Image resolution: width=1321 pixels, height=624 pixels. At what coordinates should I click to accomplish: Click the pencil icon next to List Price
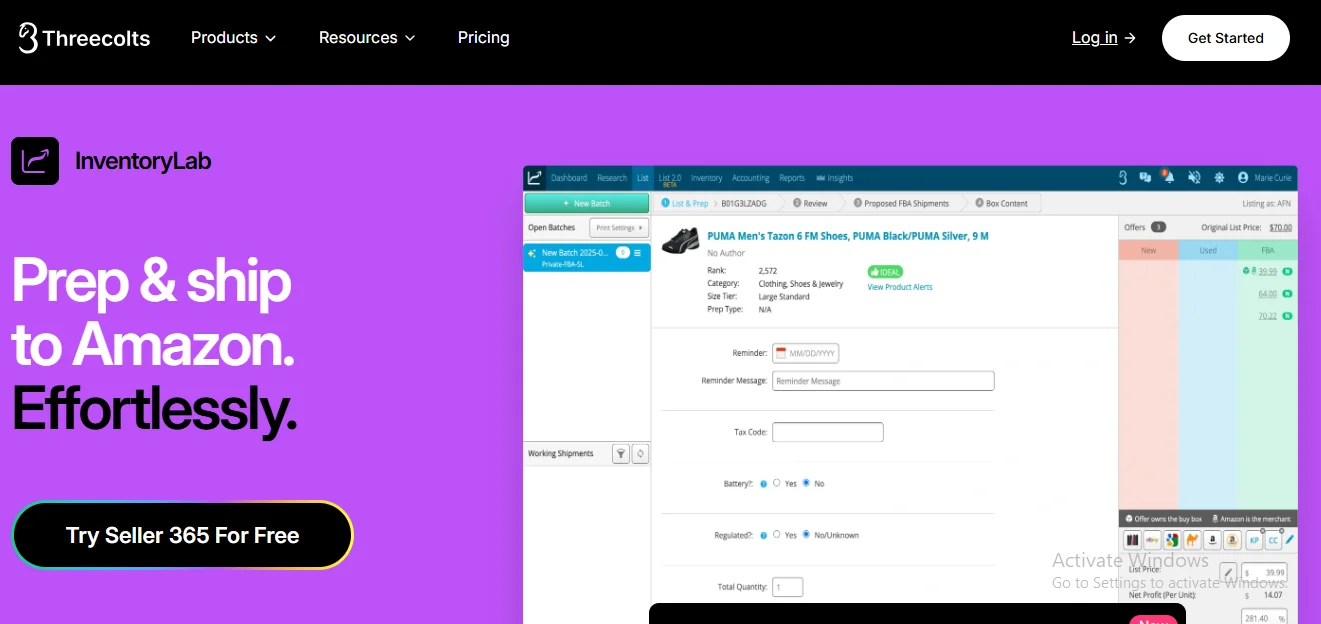[x=1228, y=573]
